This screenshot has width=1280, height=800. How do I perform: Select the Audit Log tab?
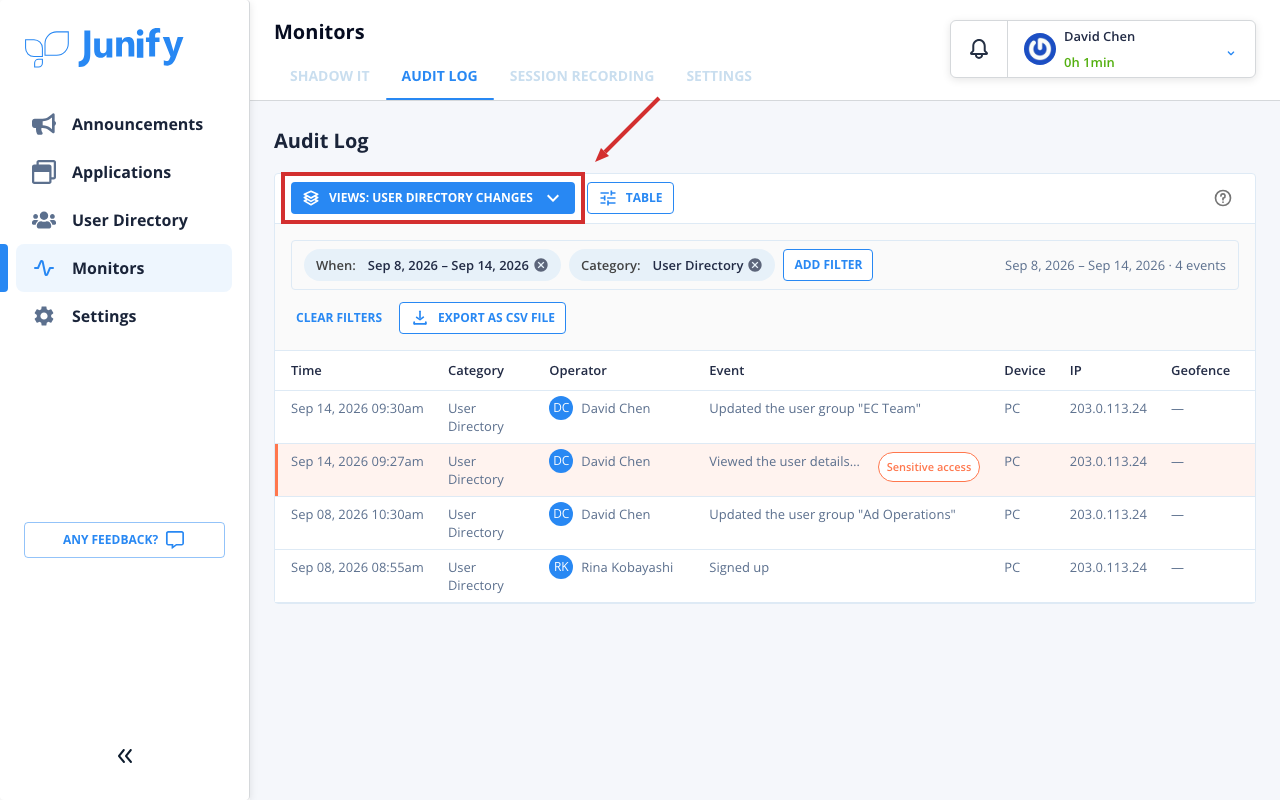click(440, 76)
